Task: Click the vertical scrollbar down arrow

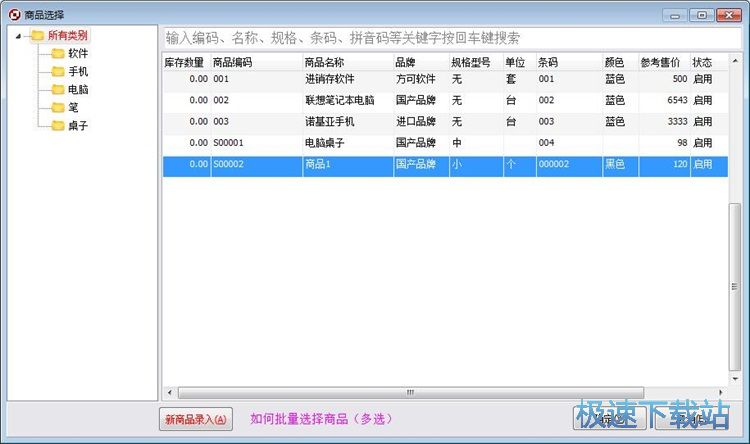Action: [x=735, y=378]
